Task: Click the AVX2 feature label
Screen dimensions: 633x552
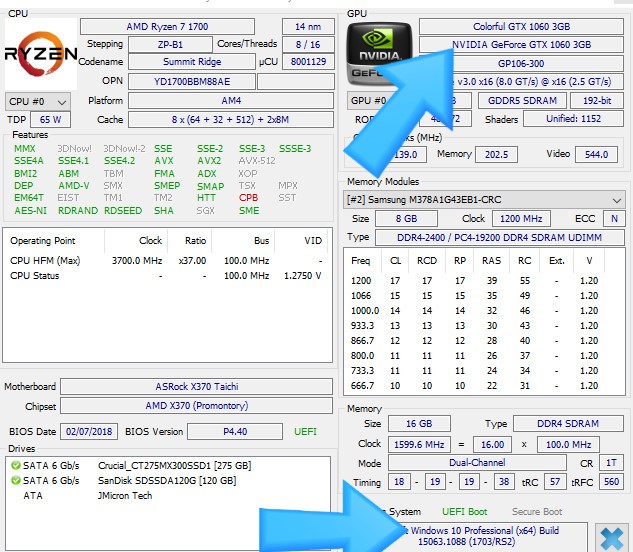Action: [209, 161]
